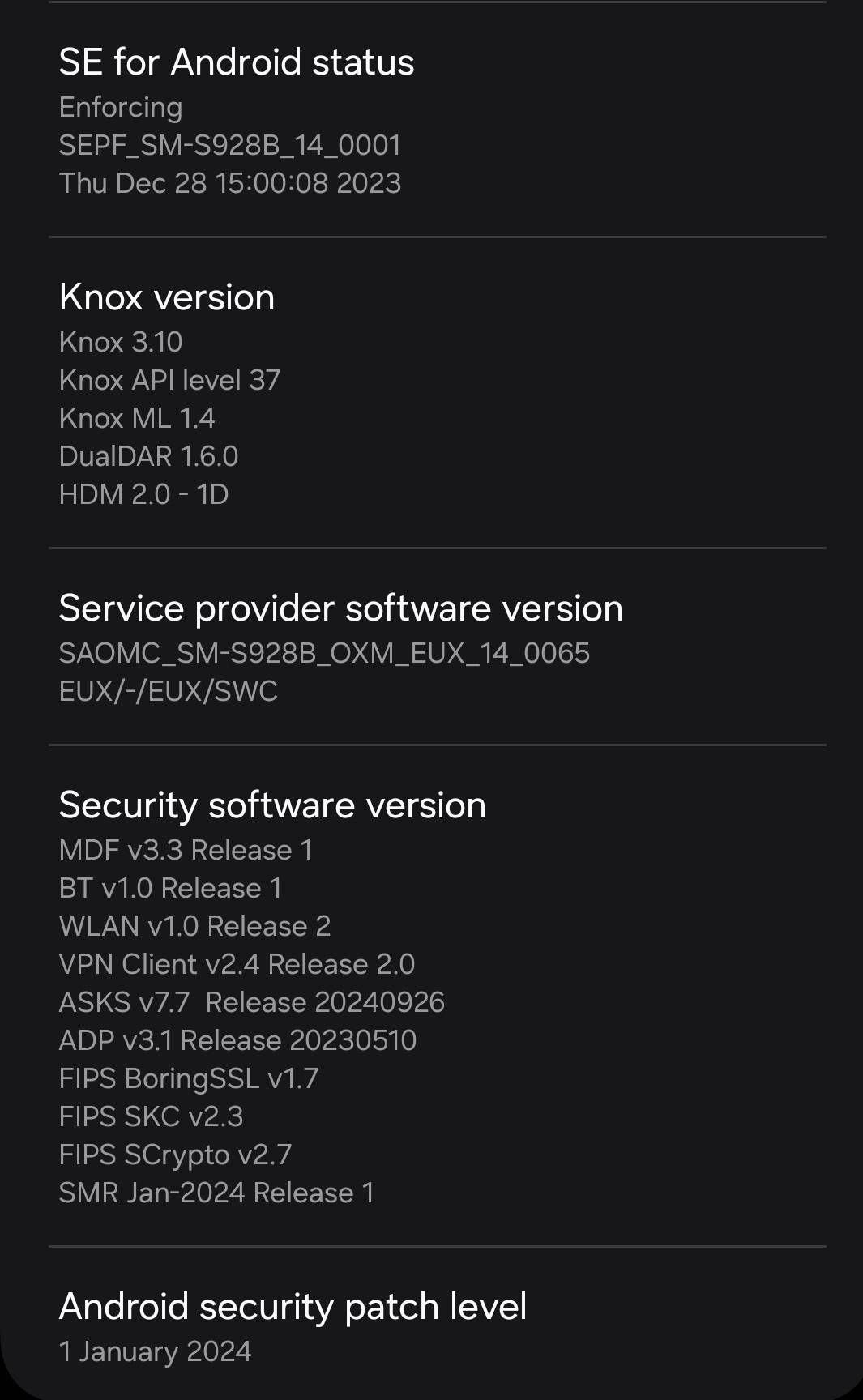Tap the EUX/-/EUX/SWC text line
The height and width of the screenshot is (1400, 863).
(169, 690)
